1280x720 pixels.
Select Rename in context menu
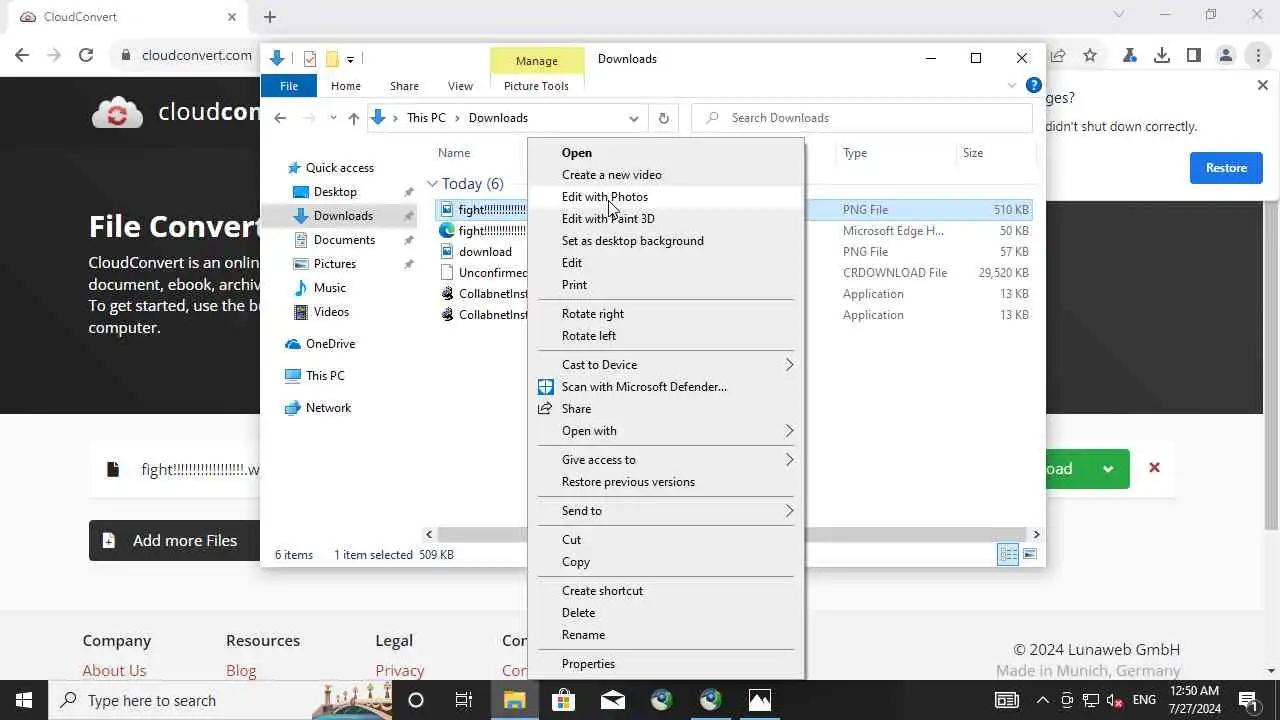point(666,635)
